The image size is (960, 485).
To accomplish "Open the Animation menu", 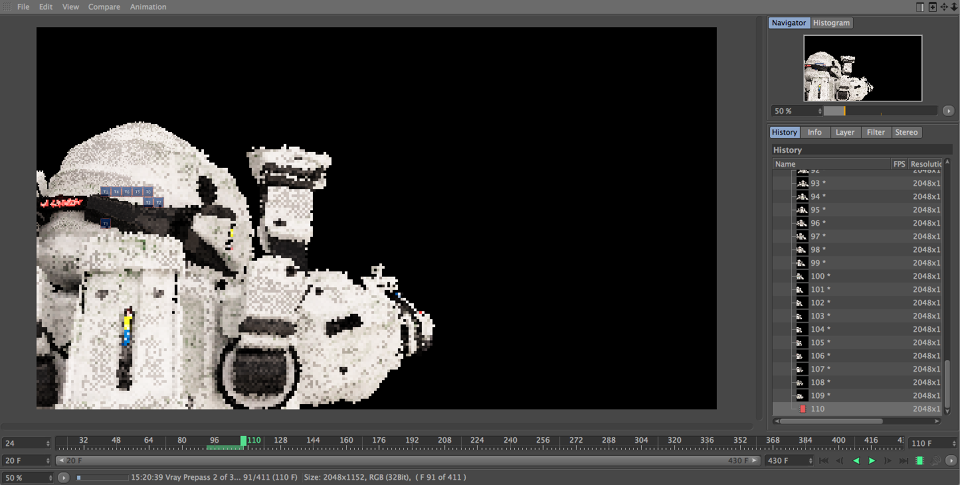I will tap(148, 7).
